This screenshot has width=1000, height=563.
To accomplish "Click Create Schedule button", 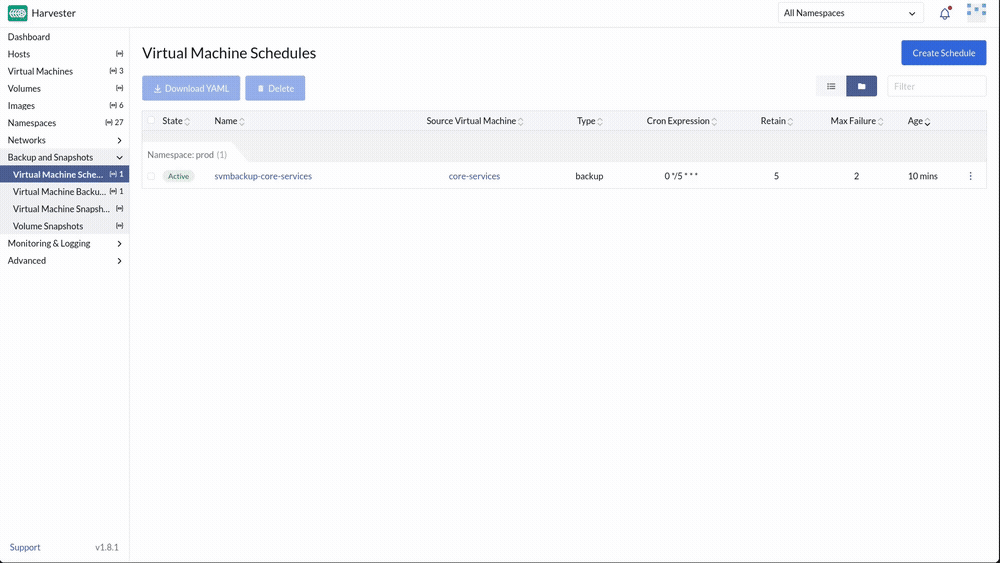I will pyautogui.click(x=943, y=53).
